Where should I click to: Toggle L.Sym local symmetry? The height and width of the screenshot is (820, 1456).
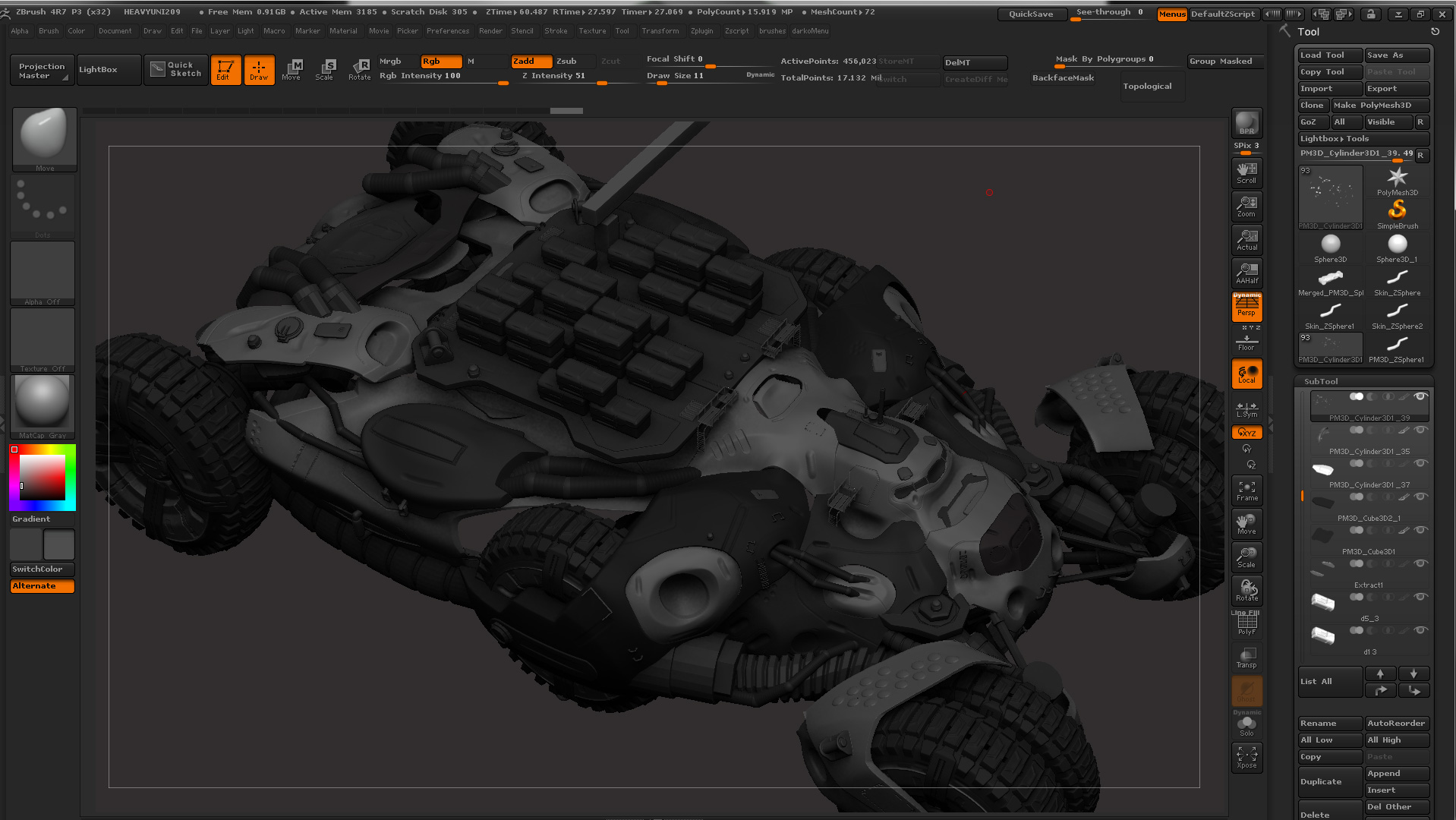pos(1246,410)
